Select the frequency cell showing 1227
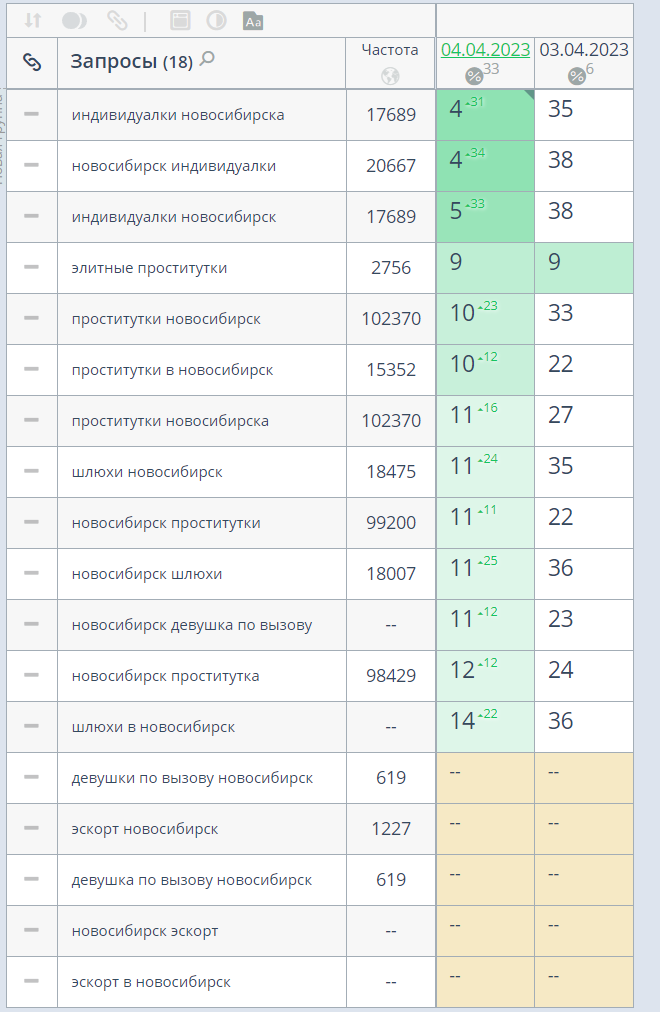 [x=390, y=829]
